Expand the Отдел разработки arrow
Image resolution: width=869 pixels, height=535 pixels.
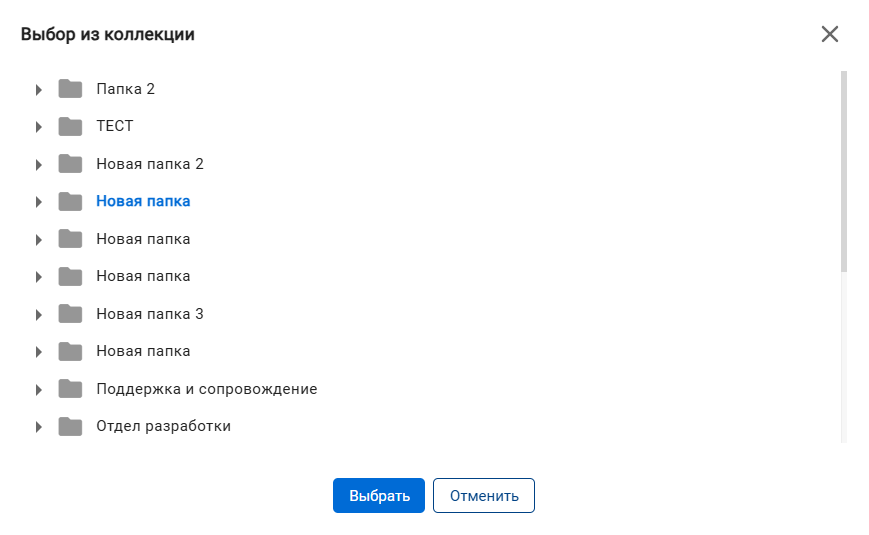[x=38, y=427]
